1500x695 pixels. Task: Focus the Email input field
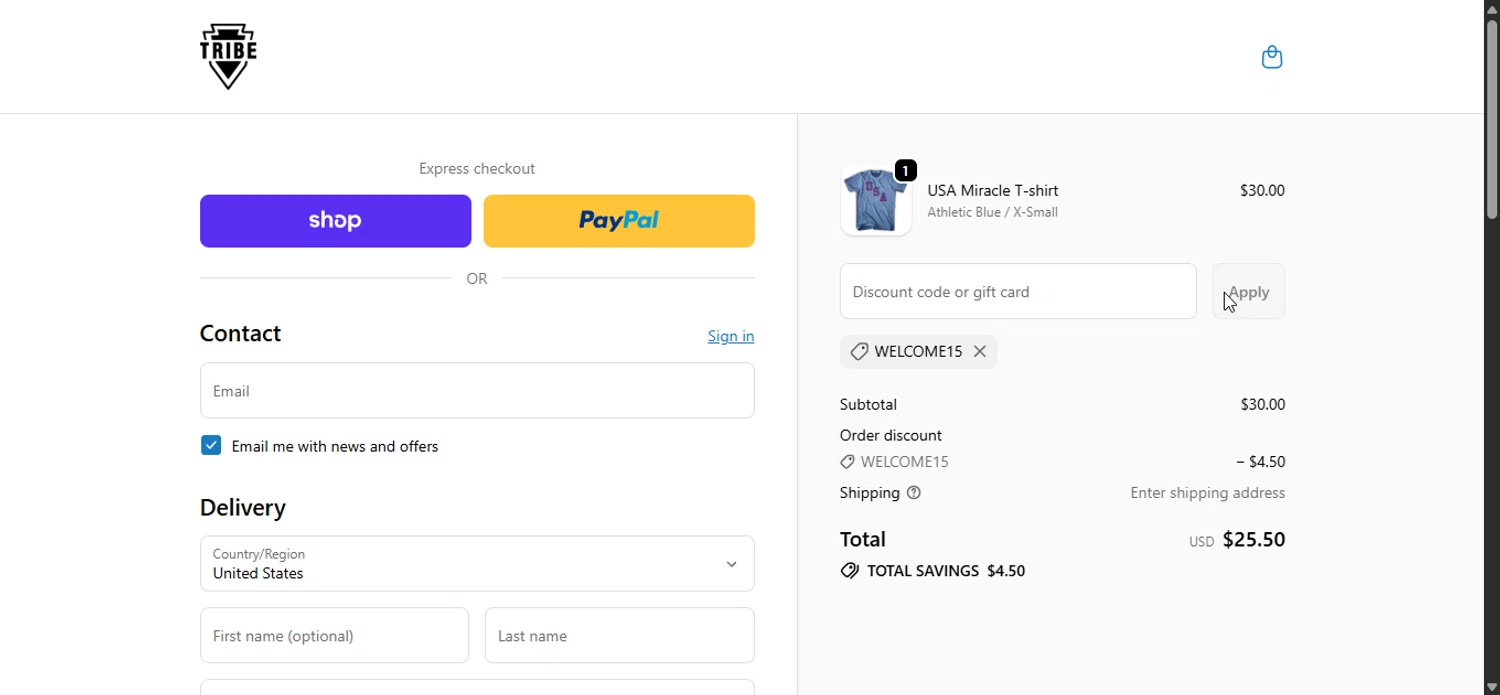[x=477, y=391]
